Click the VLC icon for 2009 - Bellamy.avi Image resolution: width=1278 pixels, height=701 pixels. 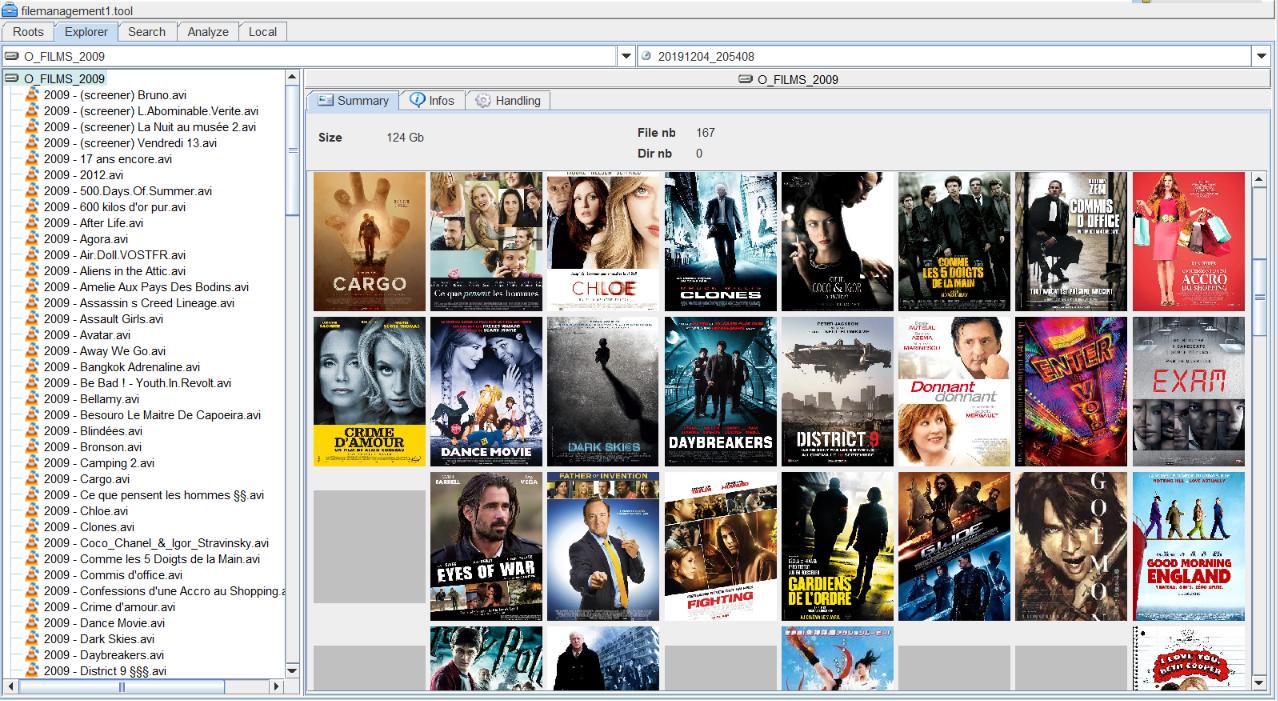(x=32, y=399)
